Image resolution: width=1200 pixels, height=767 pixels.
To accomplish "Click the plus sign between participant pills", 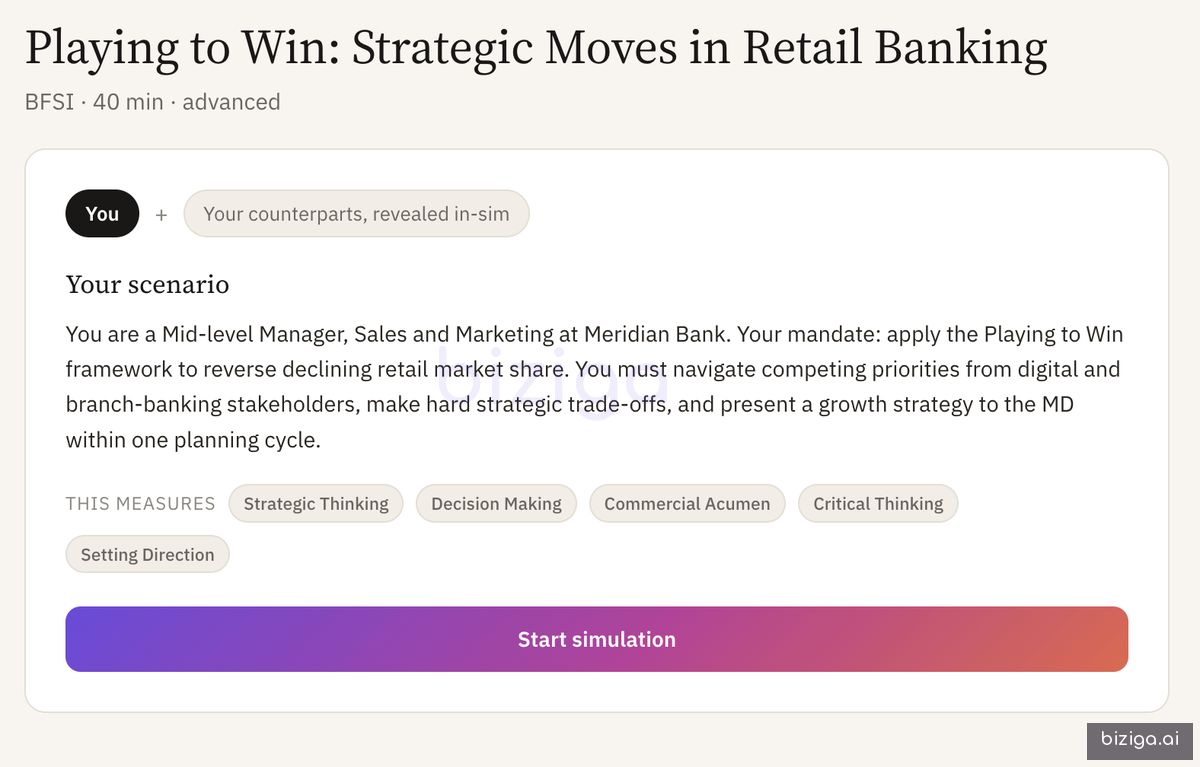I will coord(161,214).
